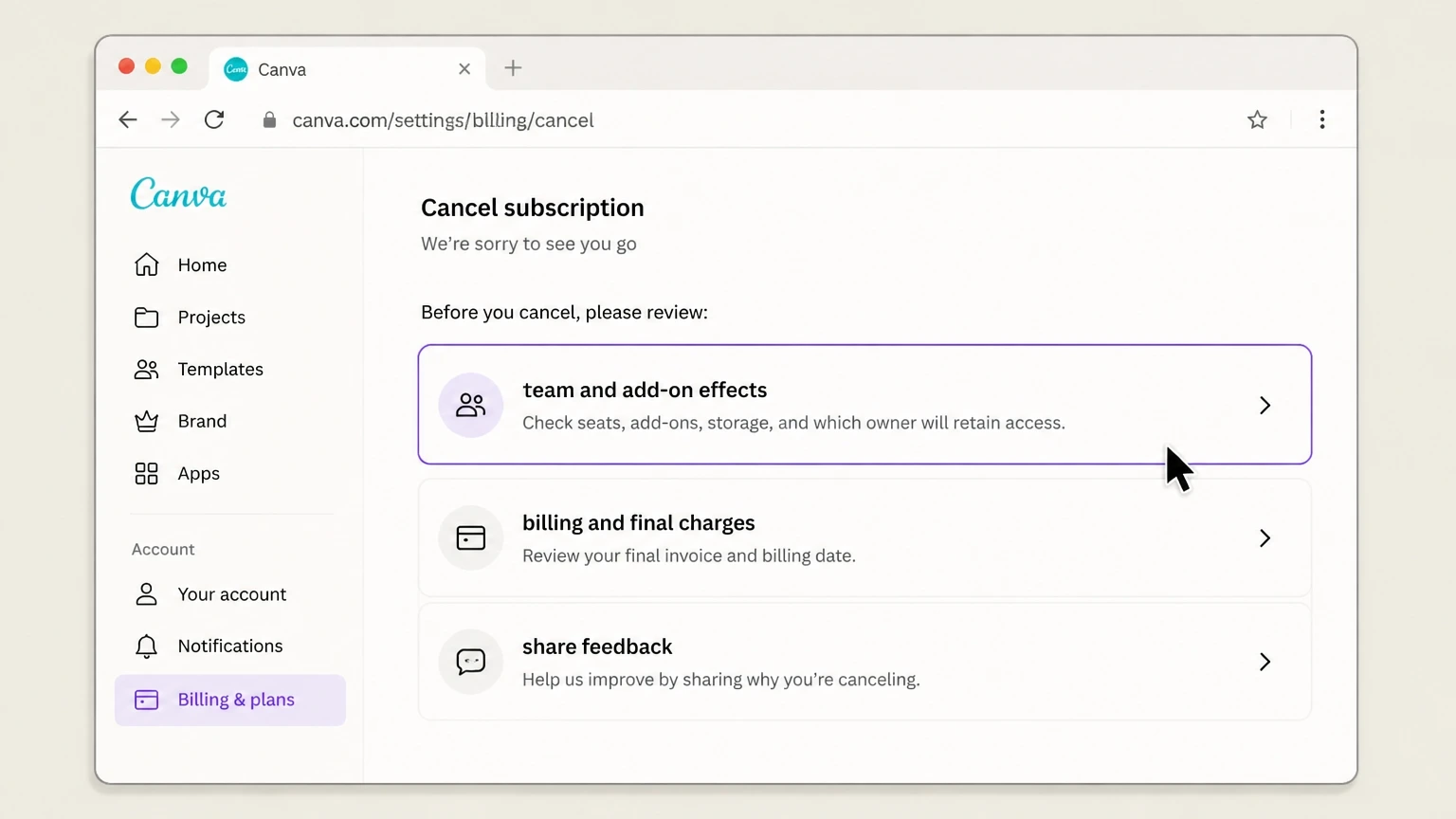The height and width of the screenshot is (819, 1456).
Task: Select Billing & plans menu item
Action: tap(229, 700)
